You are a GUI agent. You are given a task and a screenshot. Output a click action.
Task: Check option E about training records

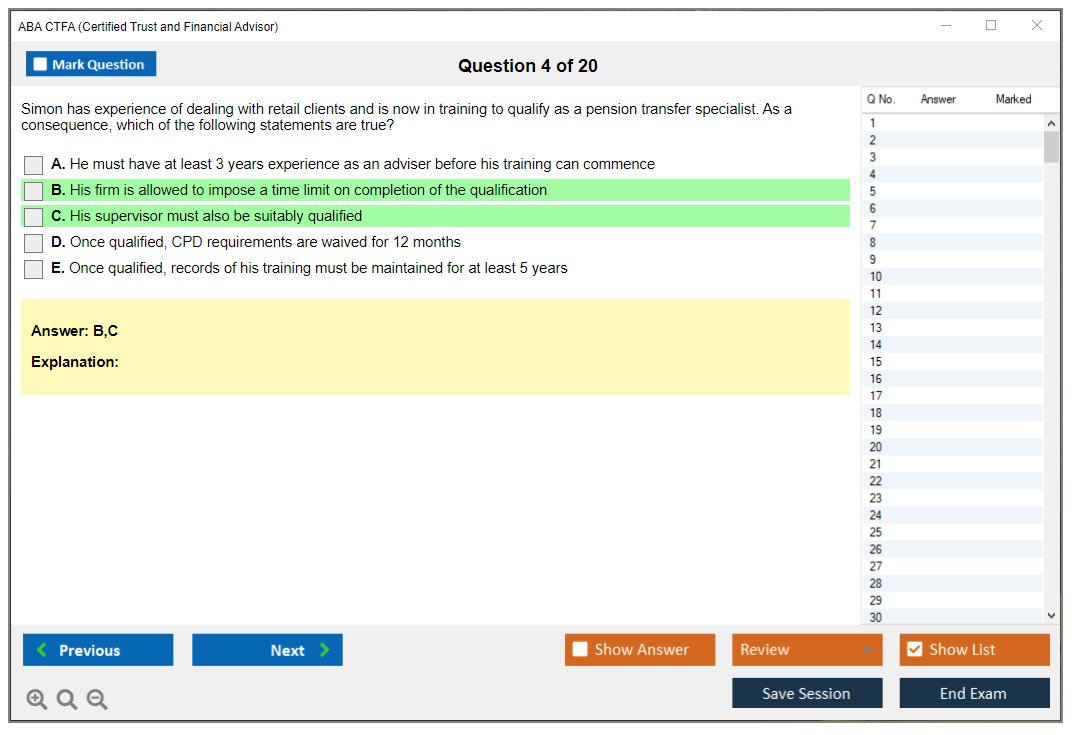(x=34, y=269)
